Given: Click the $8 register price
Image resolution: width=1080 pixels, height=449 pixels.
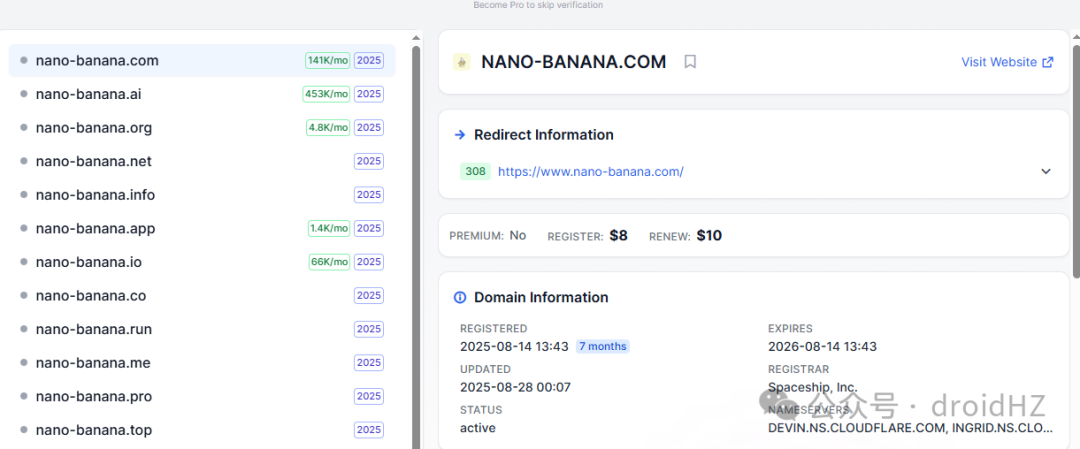Looking at the screenshot, I should [619, 236].
